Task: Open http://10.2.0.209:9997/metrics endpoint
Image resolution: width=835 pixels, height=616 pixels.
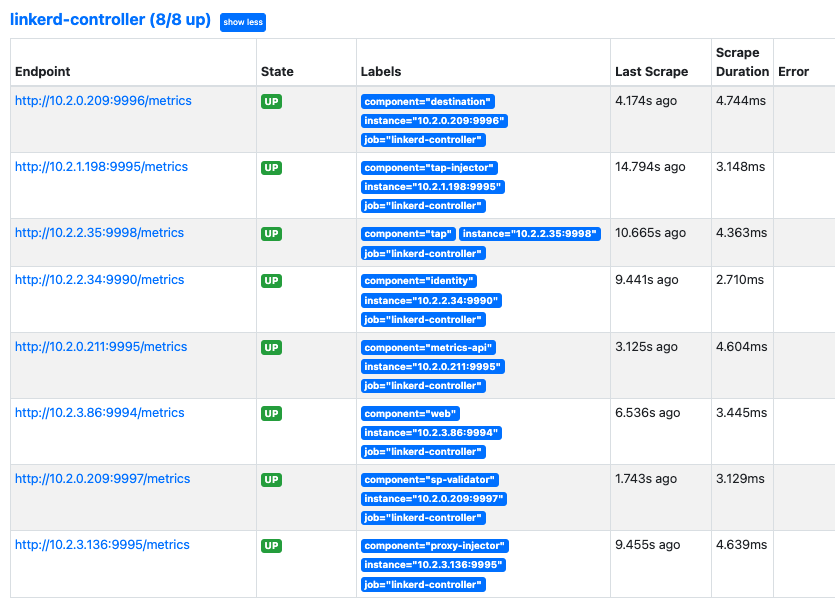Action: coord(102,479)
